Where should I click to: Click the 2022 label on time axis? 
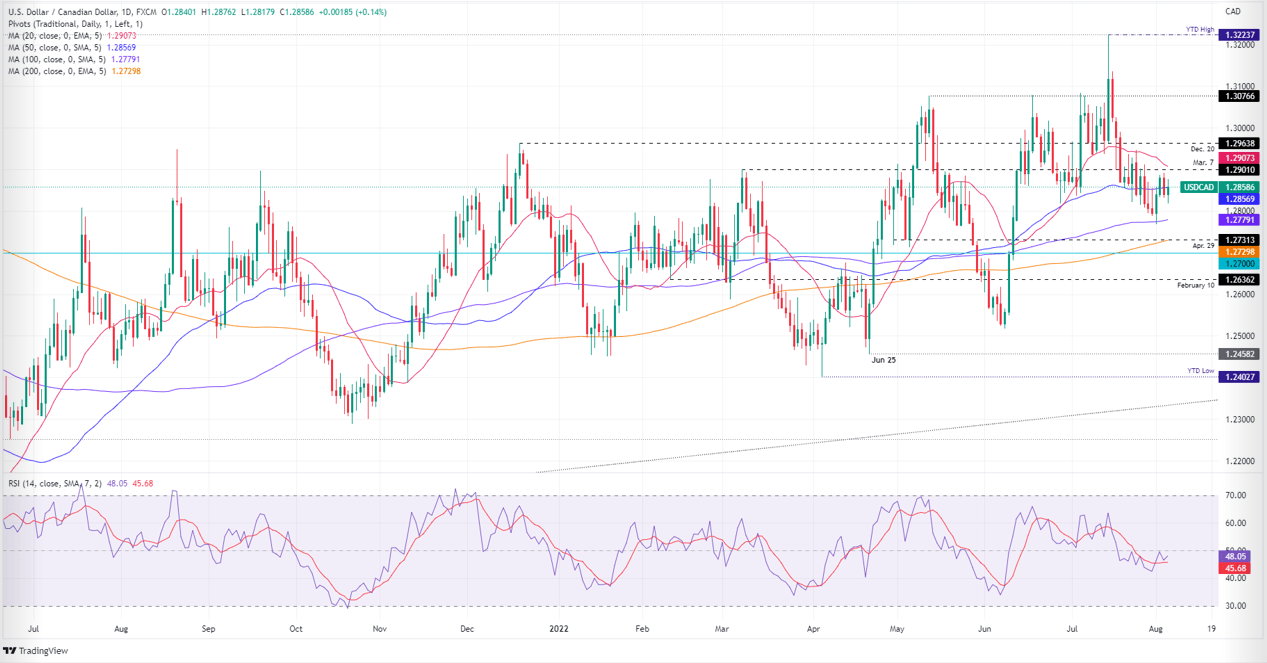(559, 631)
